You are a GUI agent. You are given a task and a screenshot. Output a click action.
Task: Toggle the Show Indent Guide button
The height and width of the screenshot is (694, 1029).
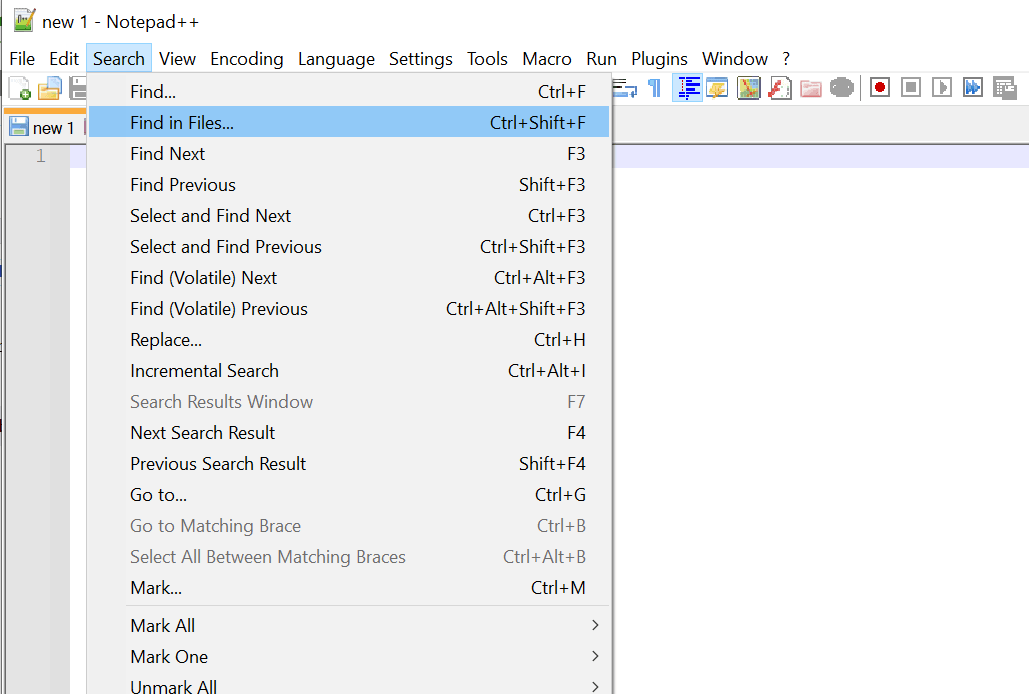[687, 88]
